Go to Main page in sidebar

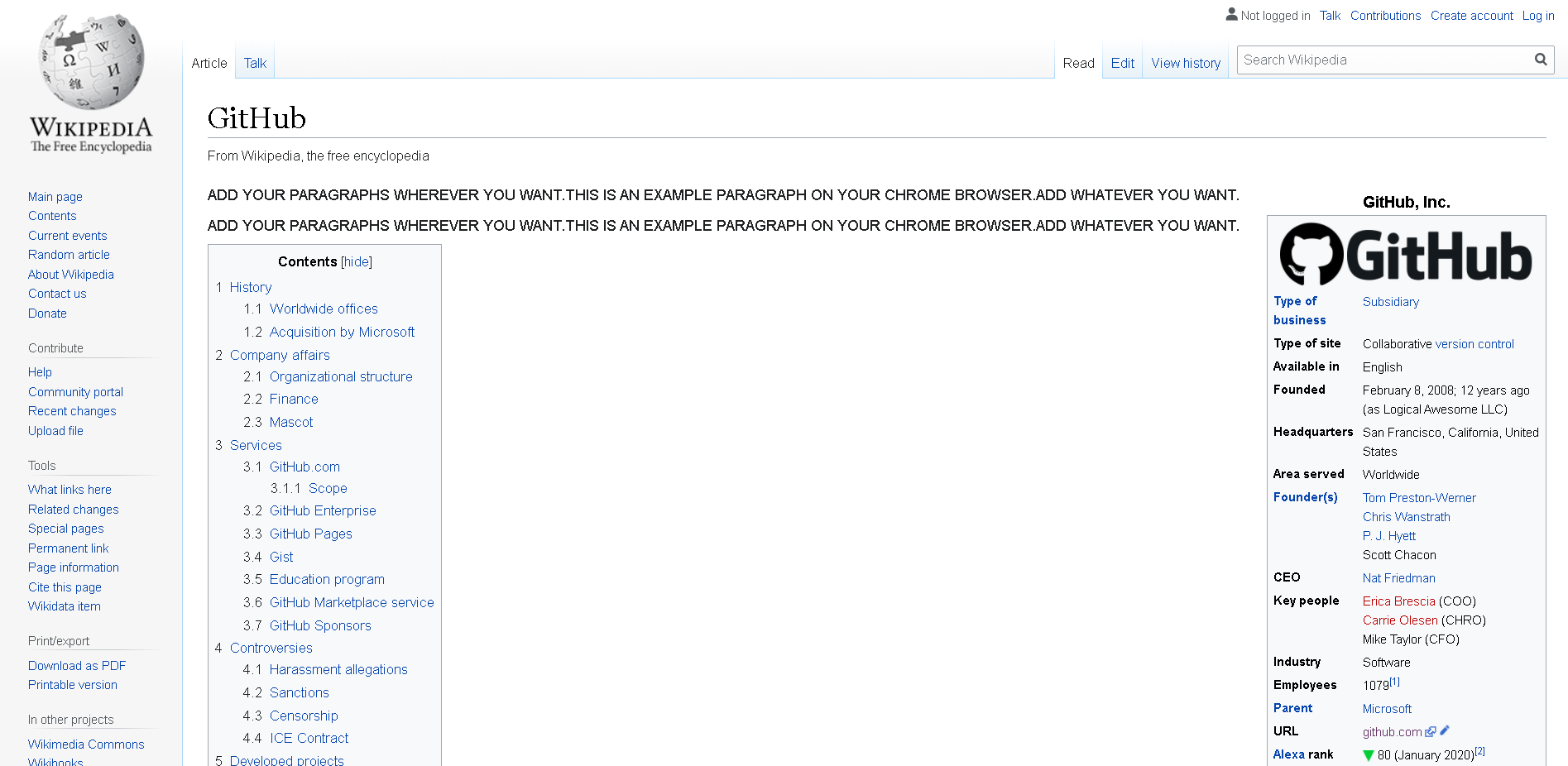click(x=55, y=197)
